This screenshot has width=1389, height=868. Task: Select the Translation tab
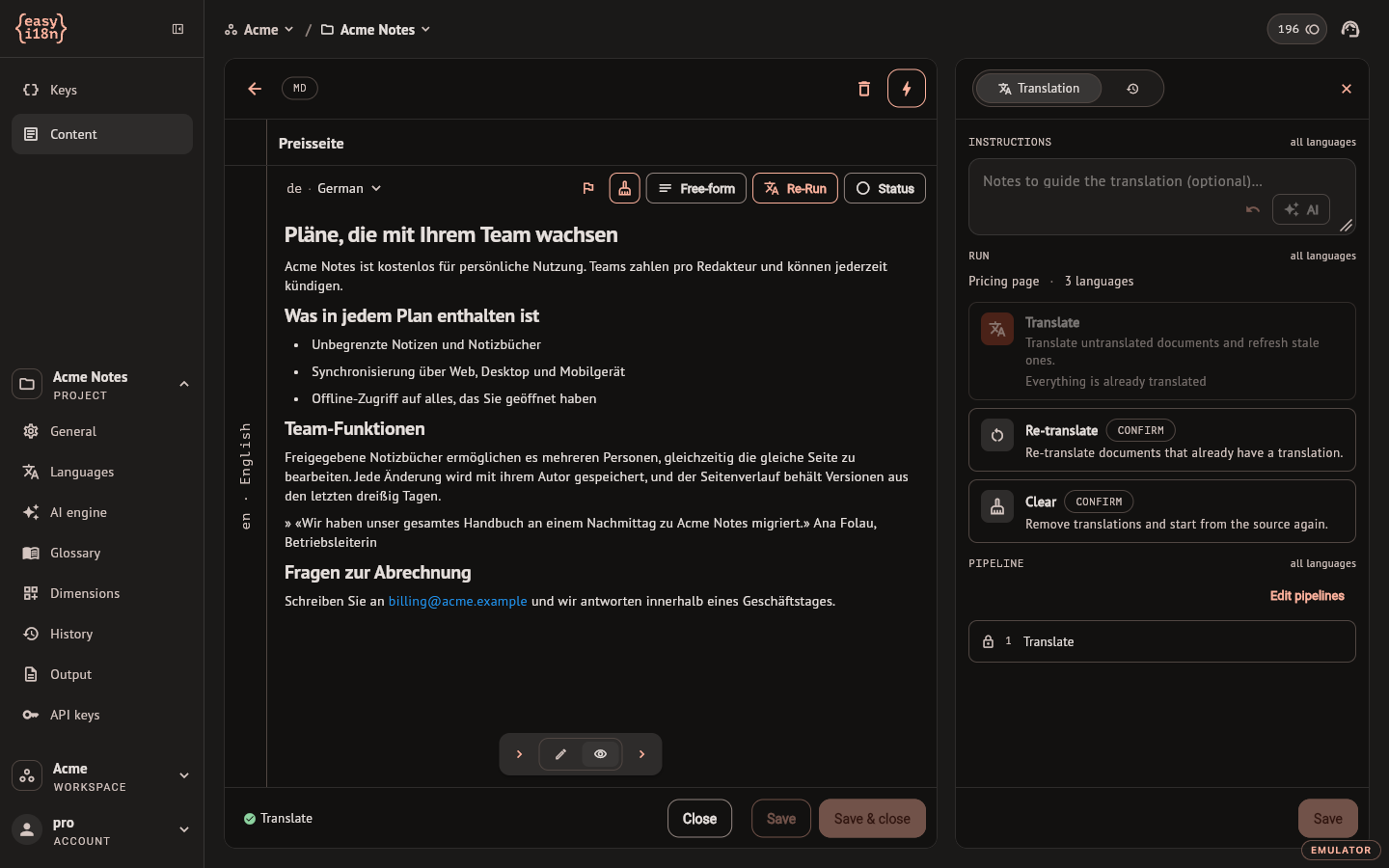(x=1039, y=89)
